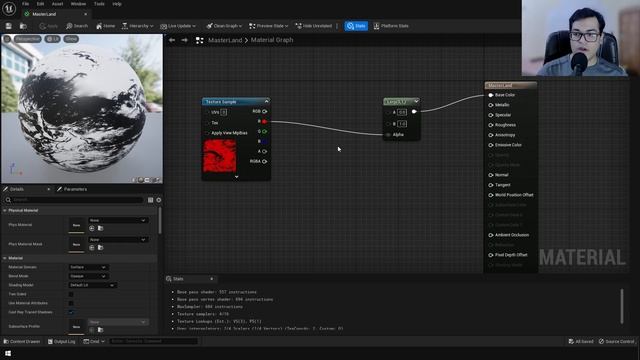The height and width of the screenshot is (360, 640).
Task: Open the Hierarchy dropdown
Action: [x=138, y=26]
